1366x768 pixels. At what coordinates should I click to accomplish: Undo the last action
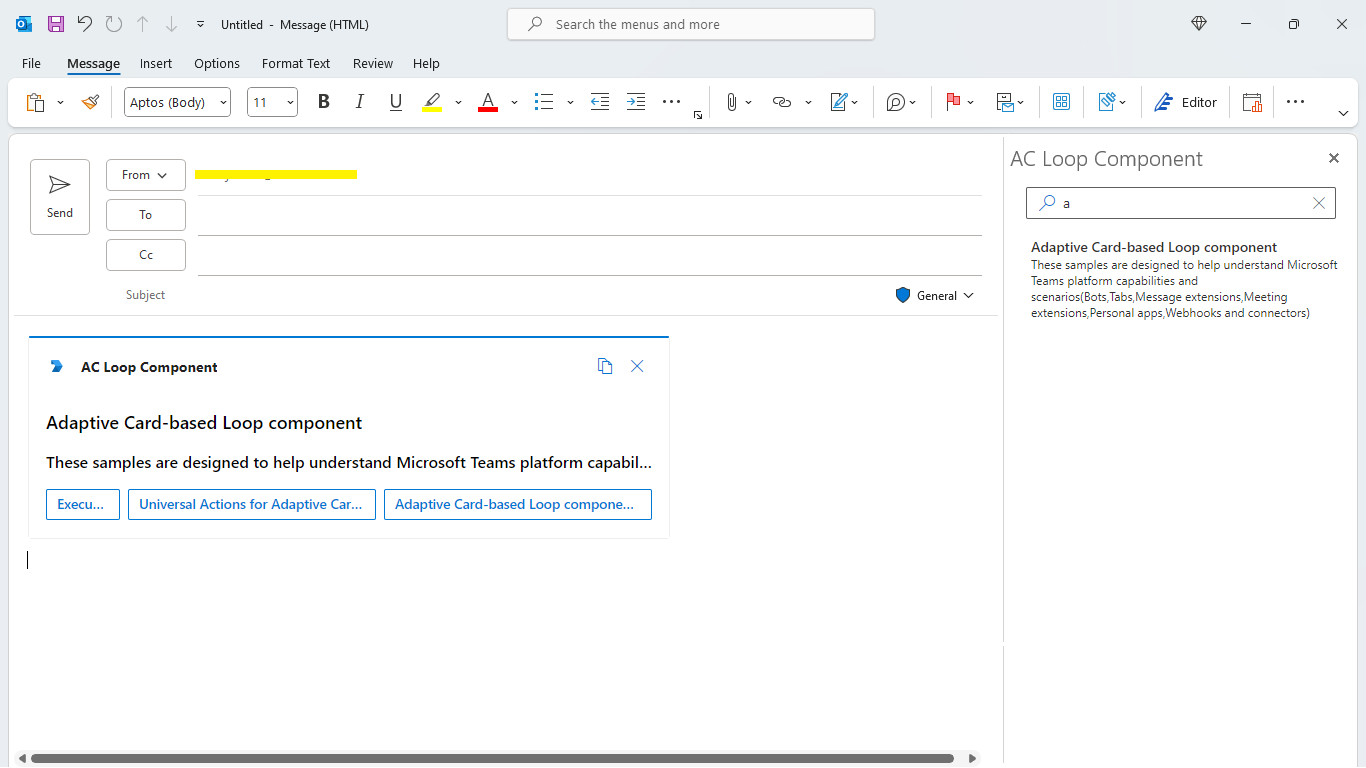click(x=85, y=24)
